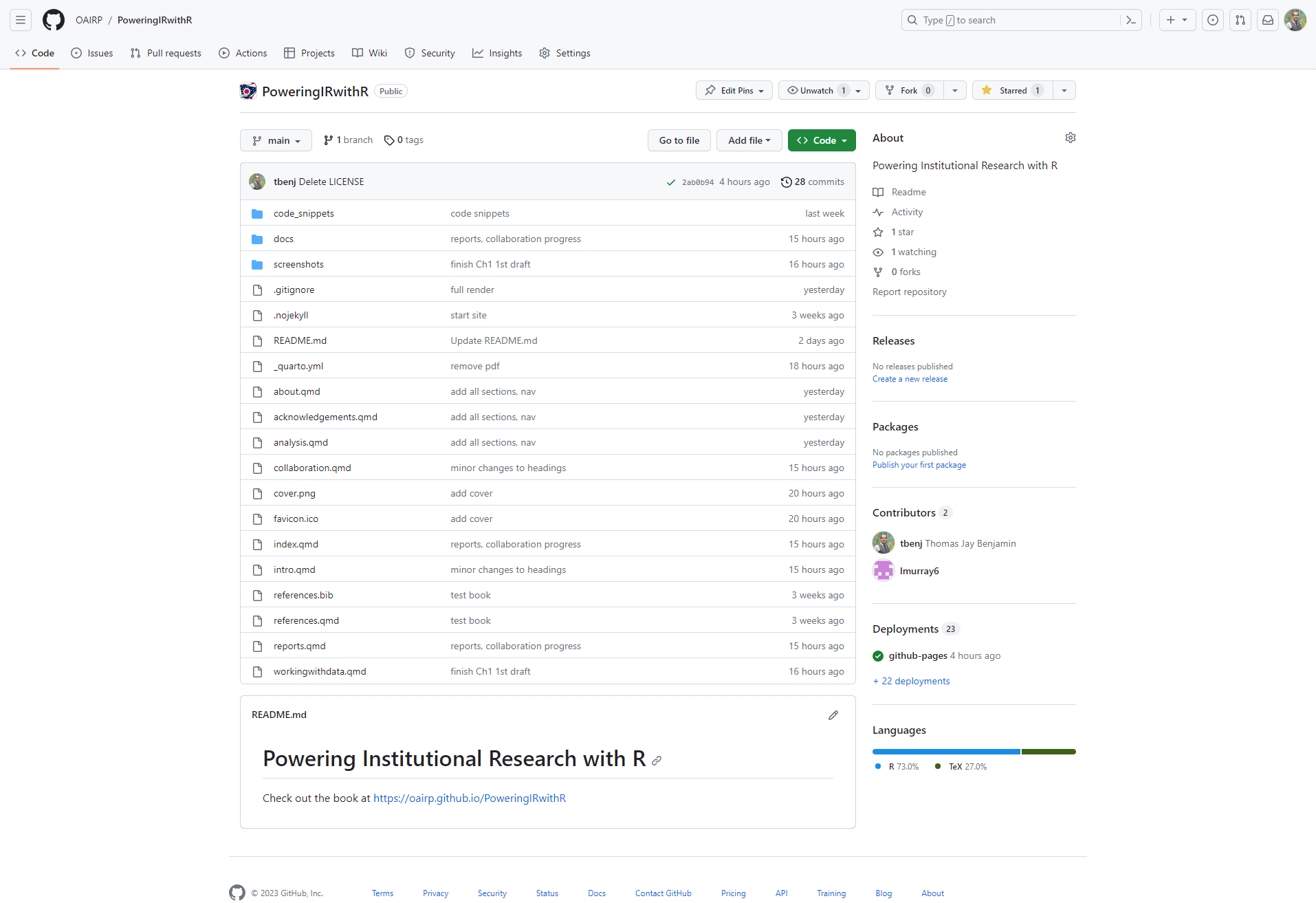
Task: Open the Settings tab
Action: pos(565,53)
